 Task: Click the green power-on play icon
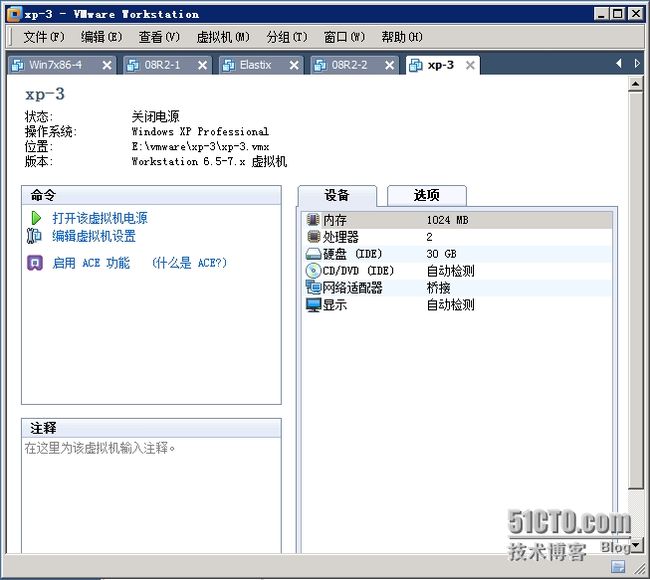36,218
